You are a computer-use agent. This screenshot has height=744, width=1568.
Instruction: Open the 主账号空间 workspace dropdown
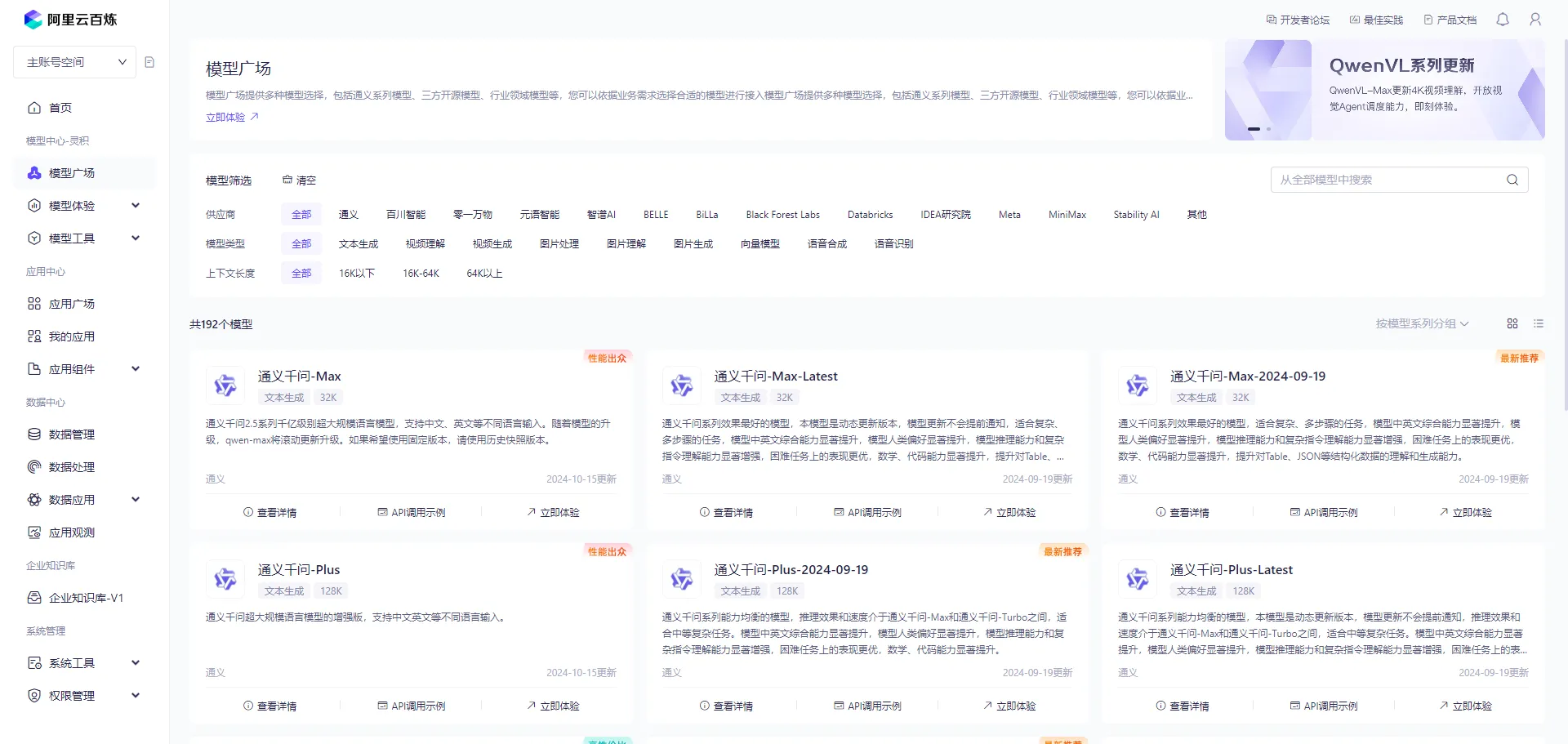click(75, 62)
